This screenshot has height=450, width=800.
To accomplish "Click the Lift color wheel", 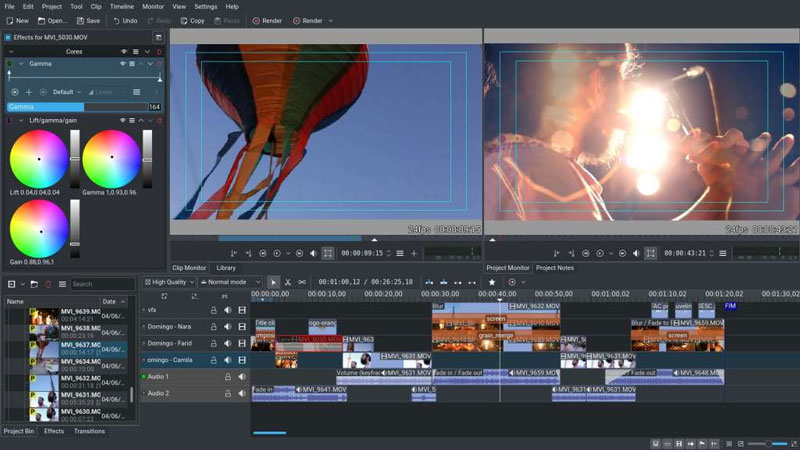I will tap(39, 159).
